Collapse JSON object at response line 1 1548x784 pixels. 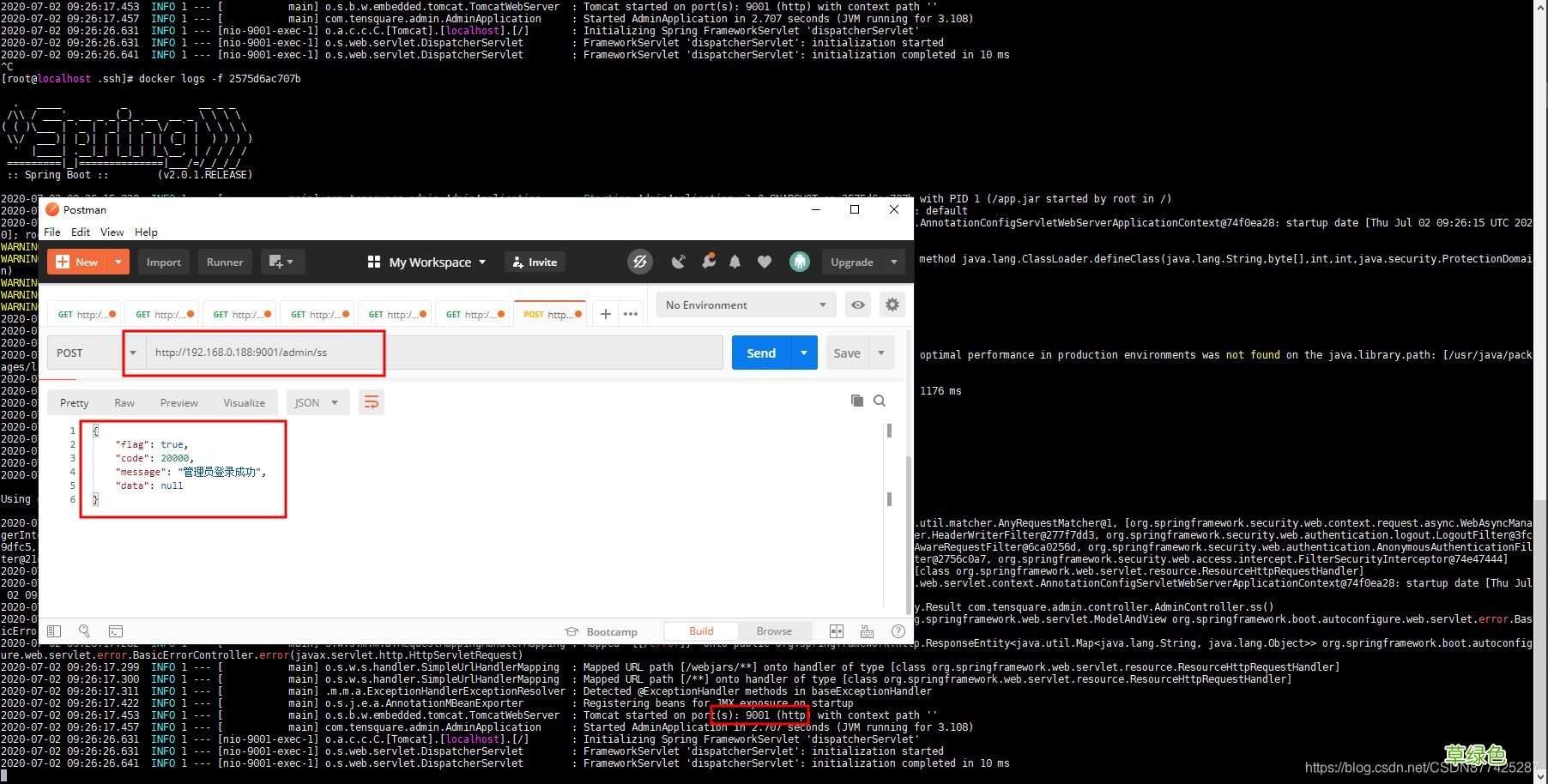(x=96, y=431)
